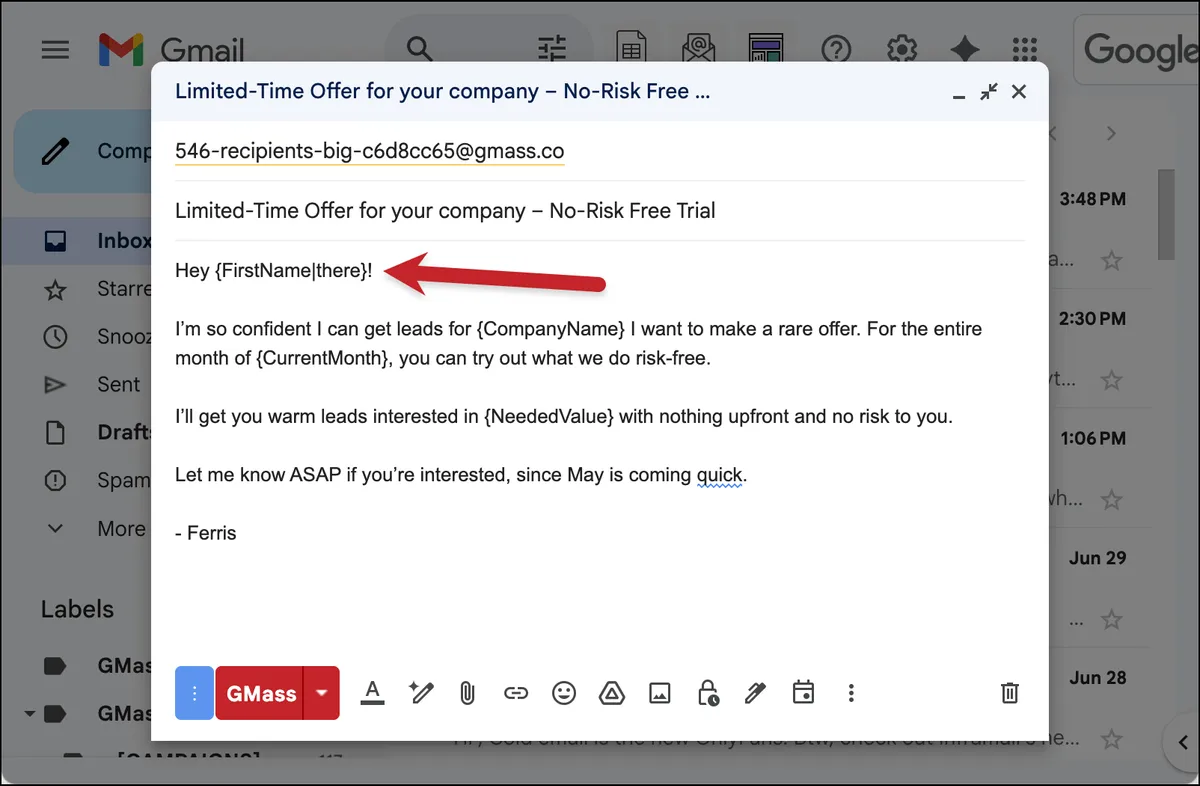Insert signature using pen icon

pos(755,693)
